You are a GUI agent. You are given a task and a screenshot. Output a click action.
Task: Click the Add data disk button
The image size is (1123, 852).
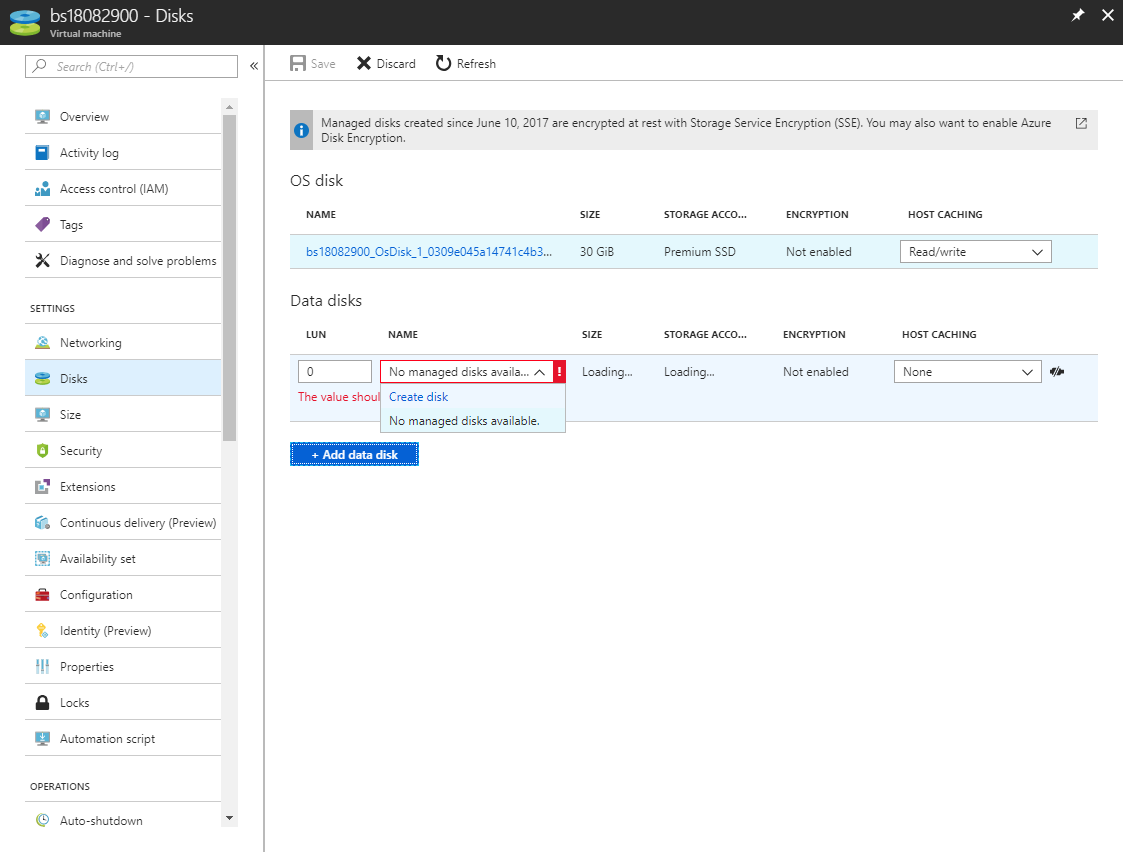point(354,455)
